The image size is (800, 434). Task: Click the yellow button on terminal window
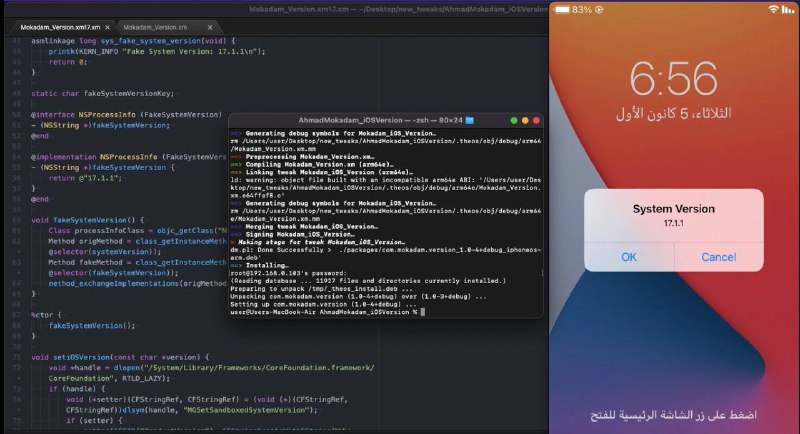pos(525,120)
